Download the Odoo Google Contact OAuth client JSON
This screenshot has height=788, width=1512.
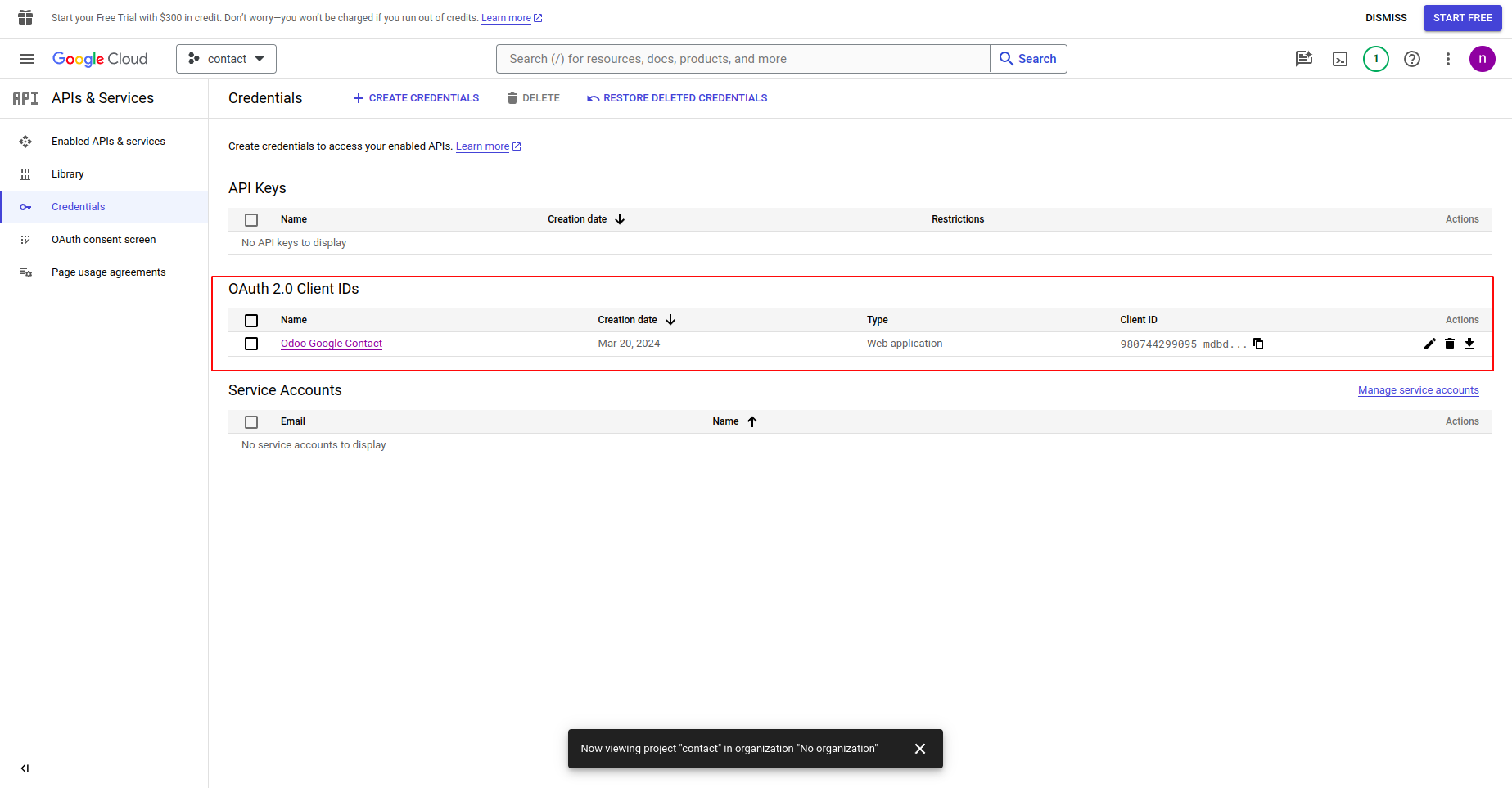[1469, 344]
